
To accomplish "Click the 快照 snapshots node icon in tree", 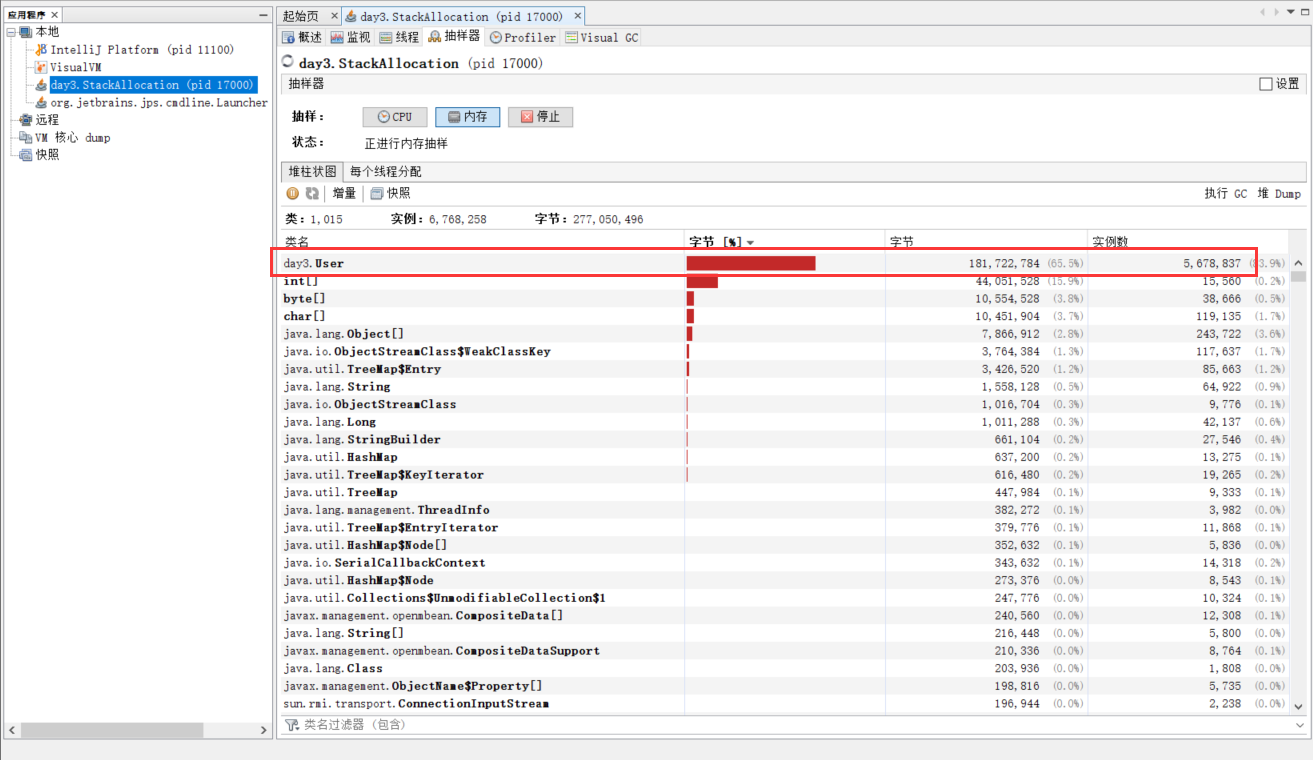I will [x=25, y=155].
